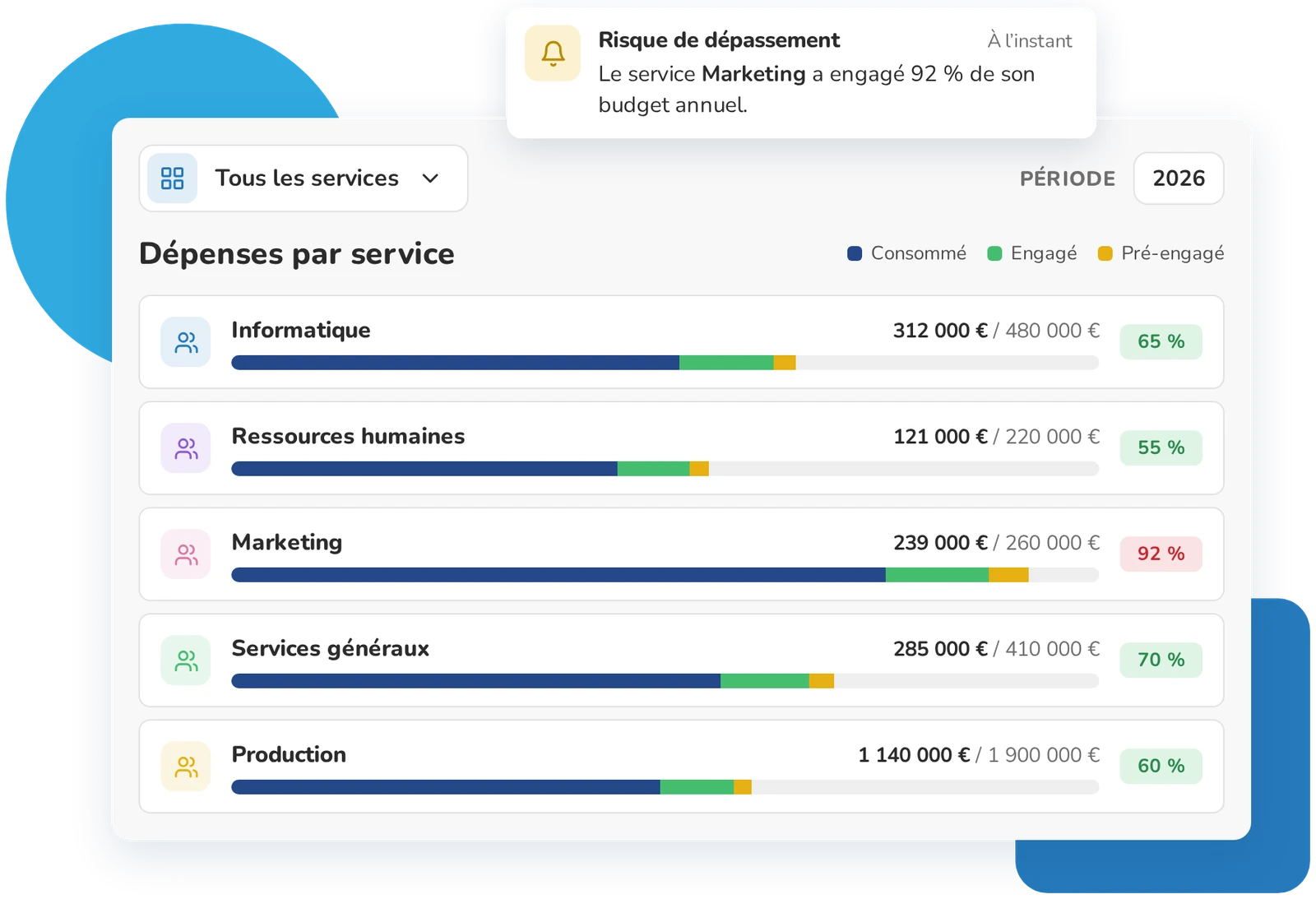Click the Production progress bar

point(665,787)
